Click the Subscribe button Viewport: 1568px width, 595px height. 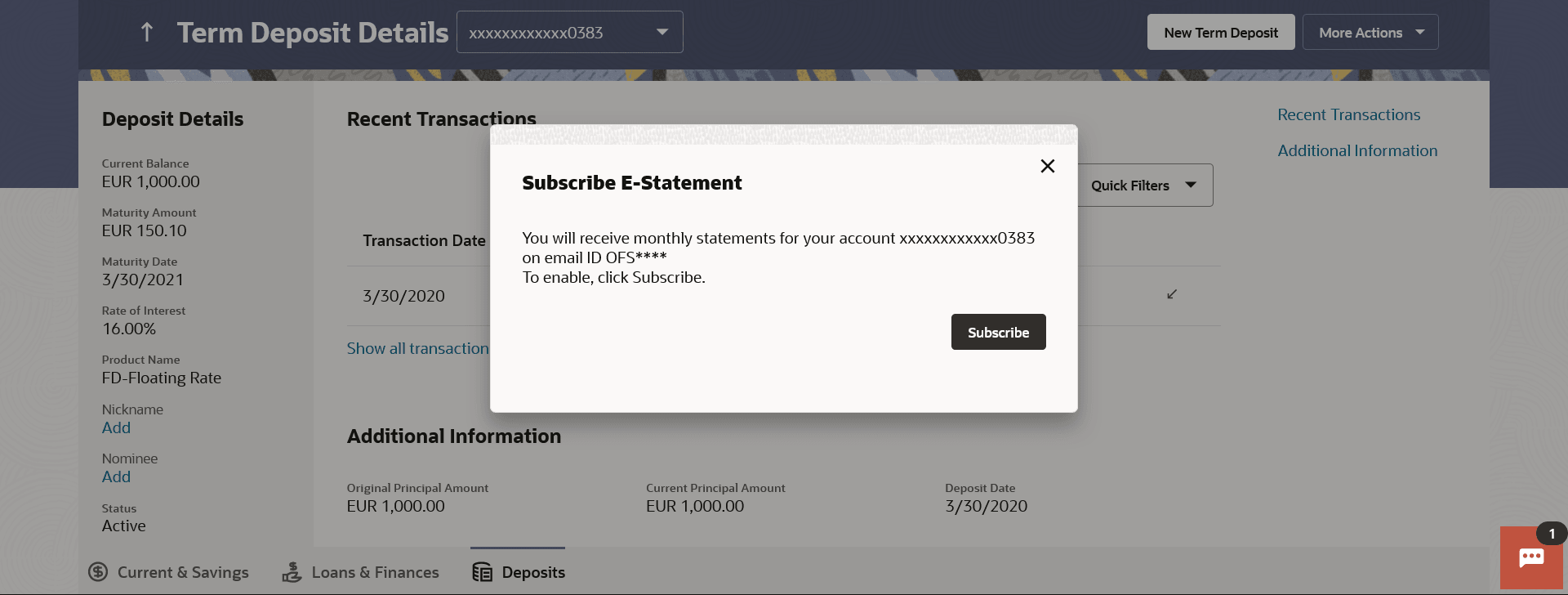998,332
